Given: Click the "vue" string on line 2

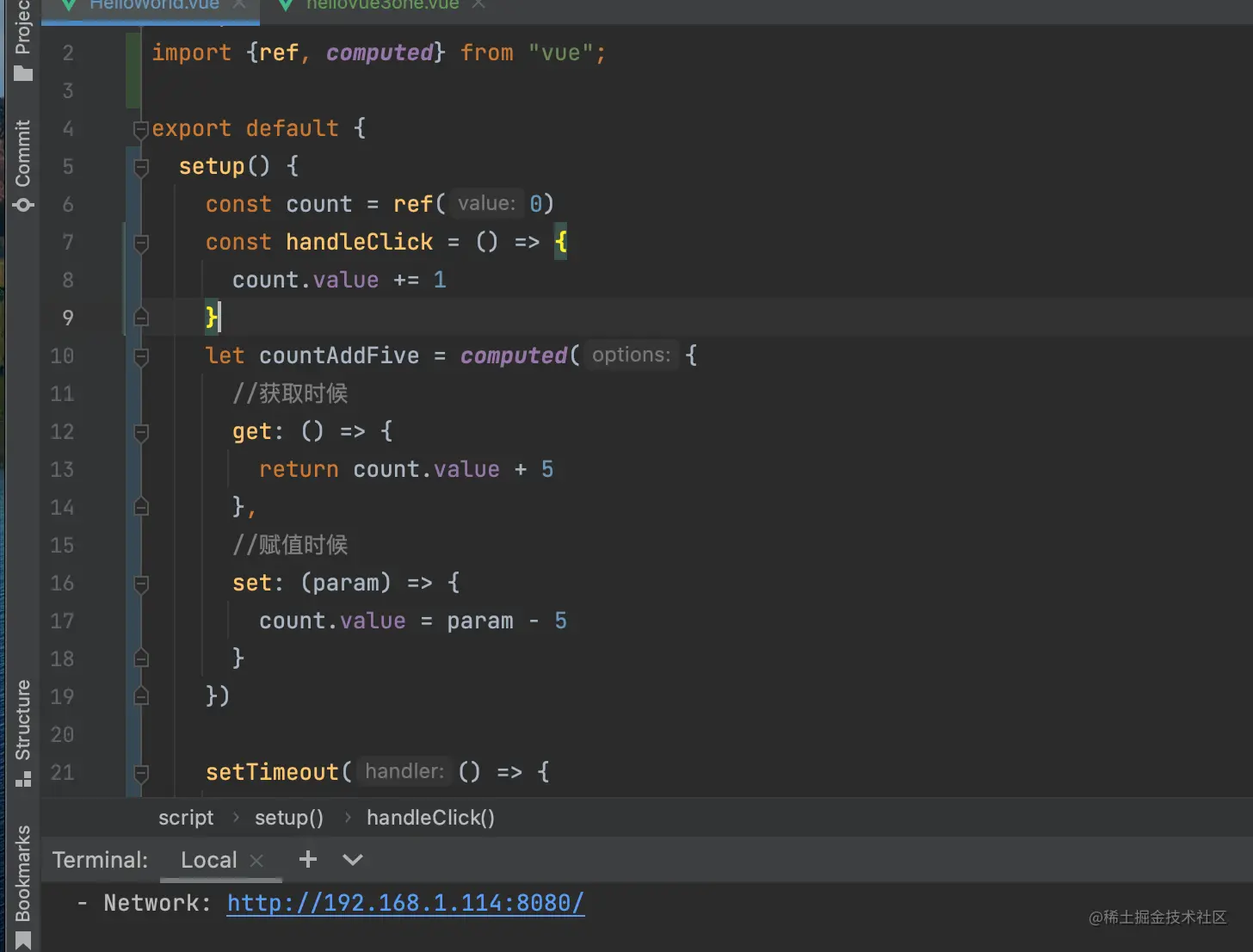Looking at the screenshot, I should [x=561, y=53].
